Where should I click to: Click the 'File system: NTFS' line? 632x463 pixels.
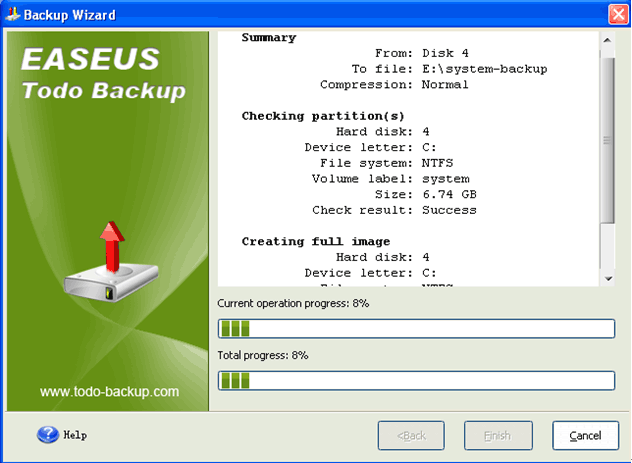387,163
